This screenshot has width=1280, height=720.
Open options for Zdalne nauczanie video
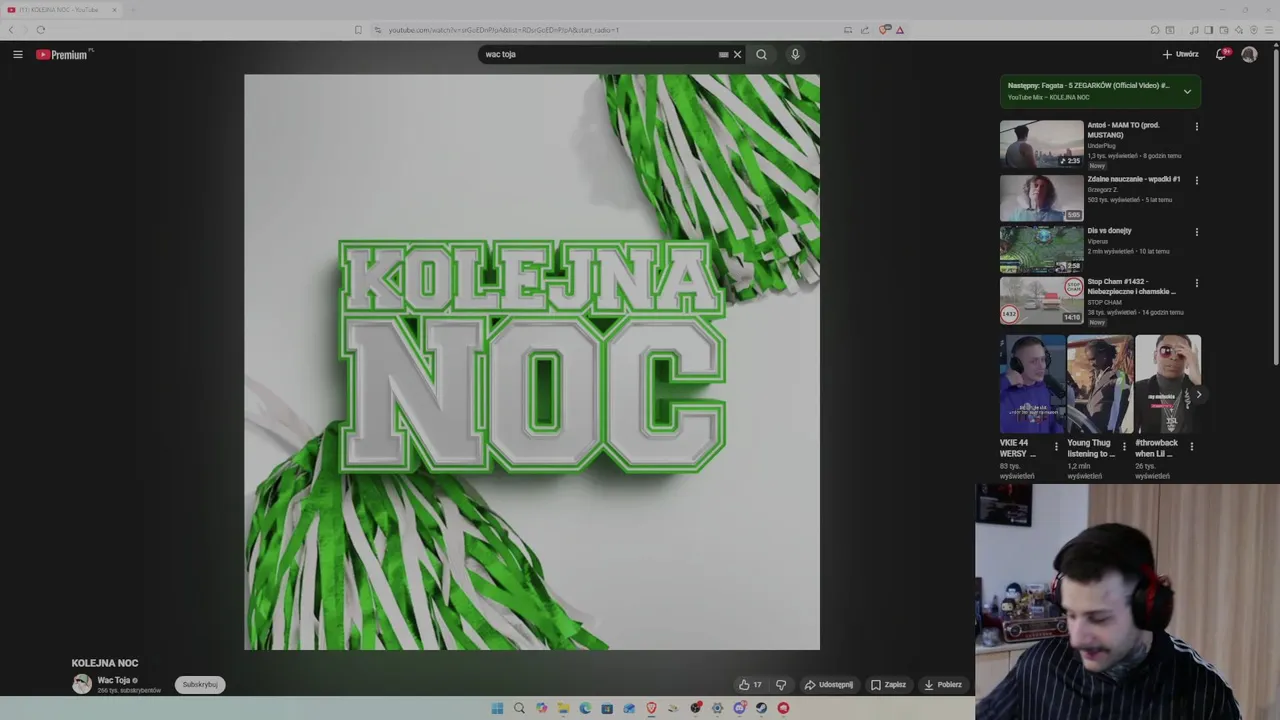1196,180
